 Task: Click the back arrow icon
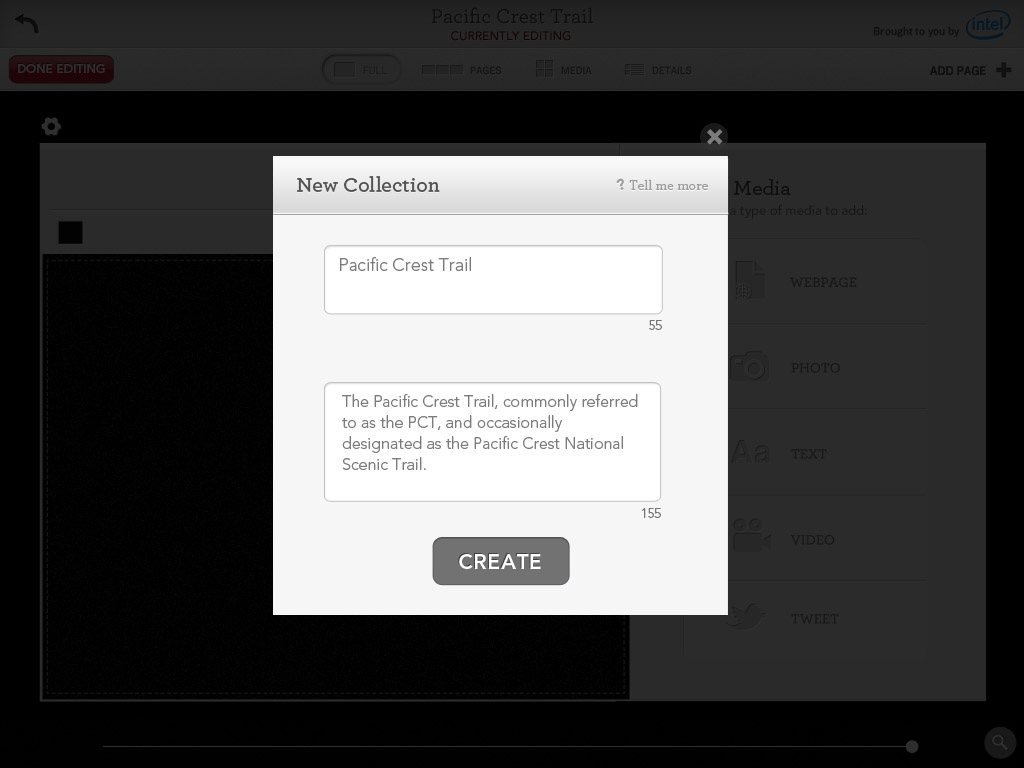(27, 24)
